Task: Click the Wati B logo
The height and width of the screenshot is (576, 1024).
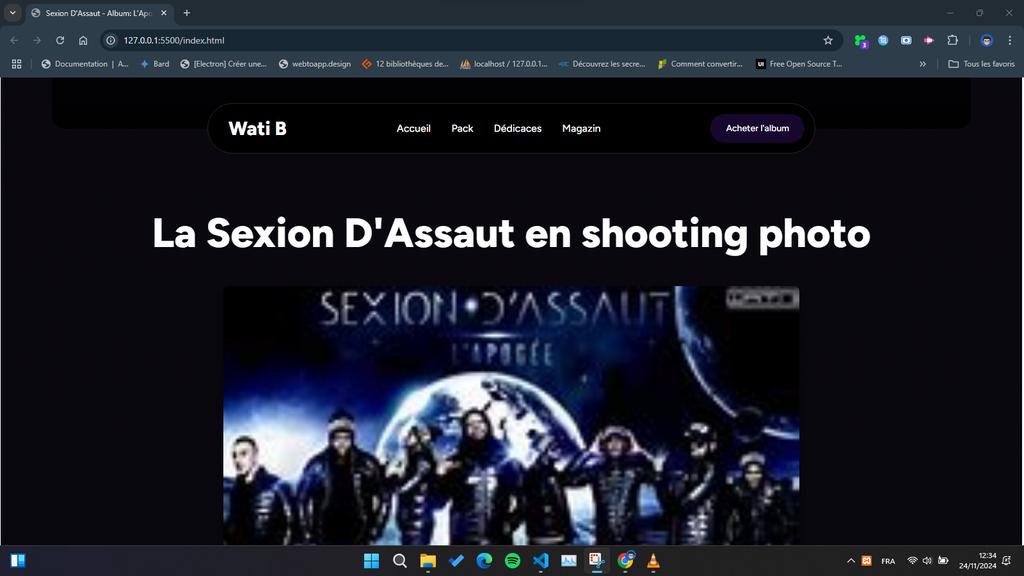Action: coord(257,129)
